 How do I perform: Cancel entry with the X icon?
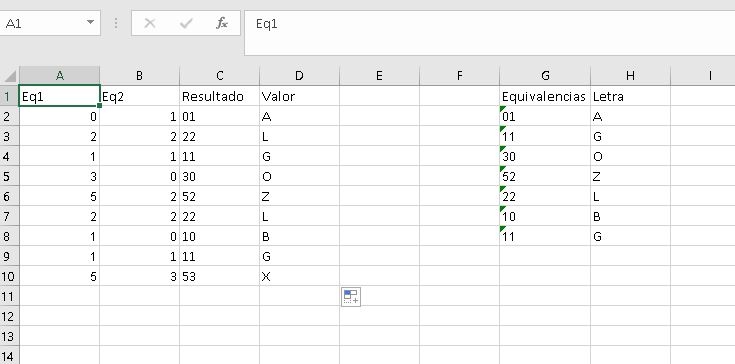click(150, 23)
